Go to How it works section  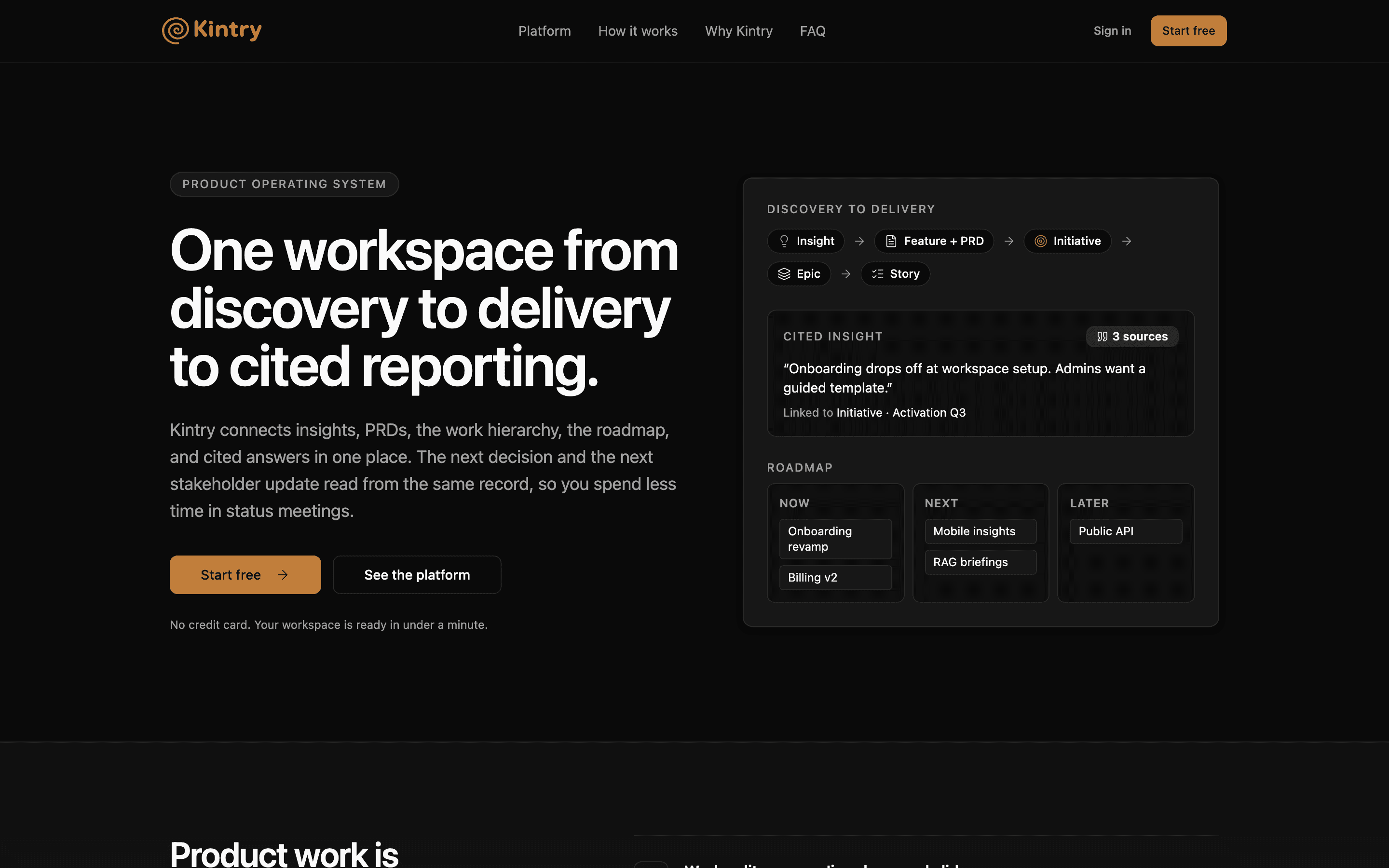[638, 31]
